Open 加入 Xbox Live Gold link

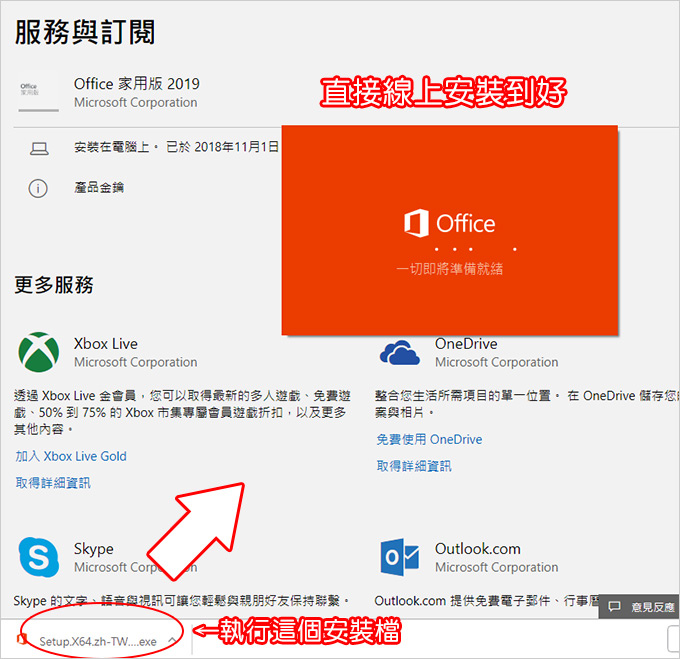[x=71, y=456]
